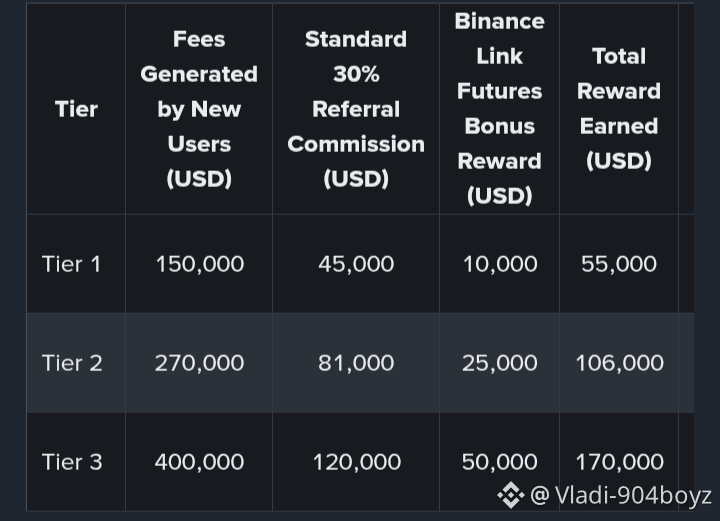Select the Tier 2 row label
Image resolution: width=720 pixels, height=521 pixels.
point(72,363)
